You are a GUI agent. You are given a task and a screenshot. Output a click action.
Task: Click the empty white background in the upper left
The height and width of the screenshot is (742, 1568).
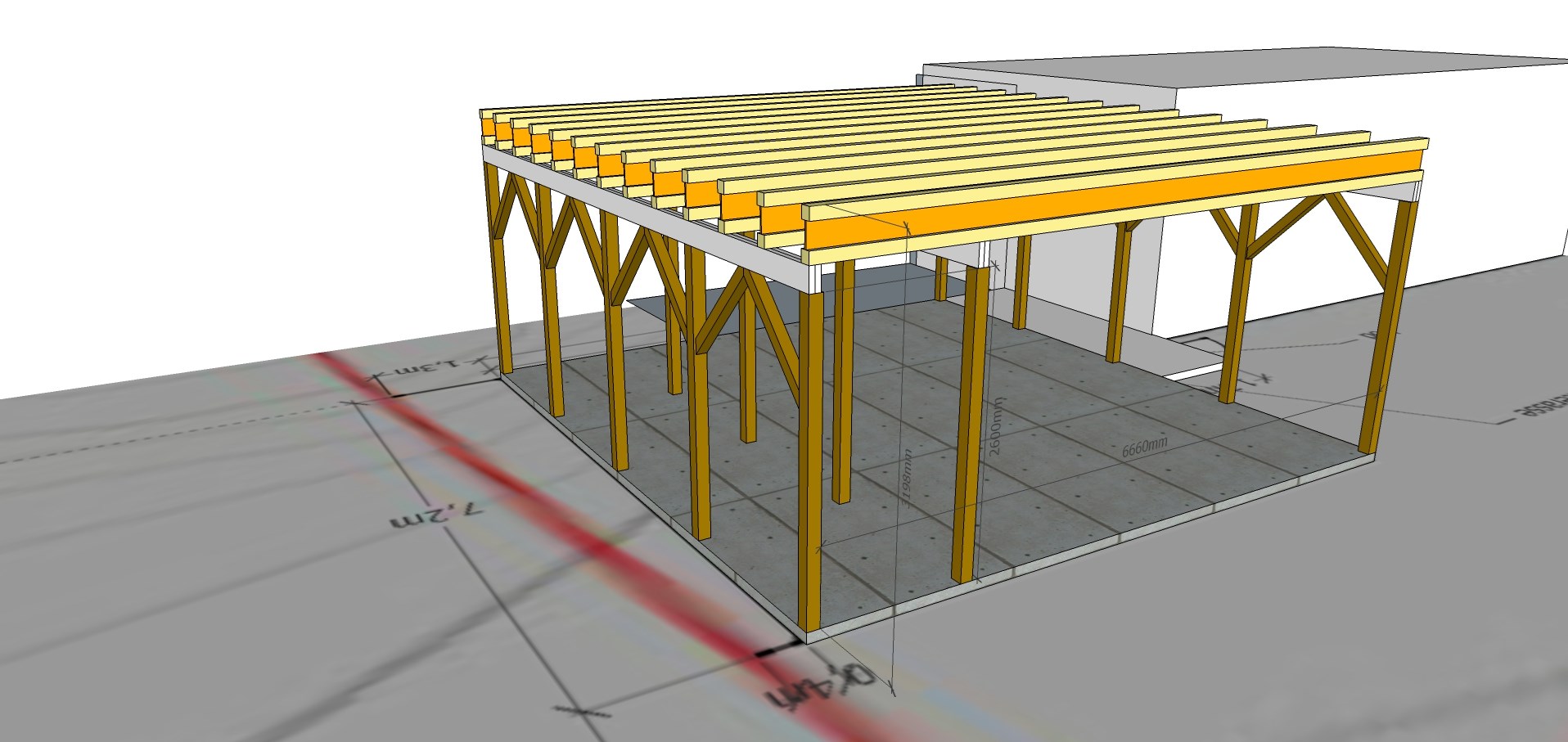tap(205, 164)
